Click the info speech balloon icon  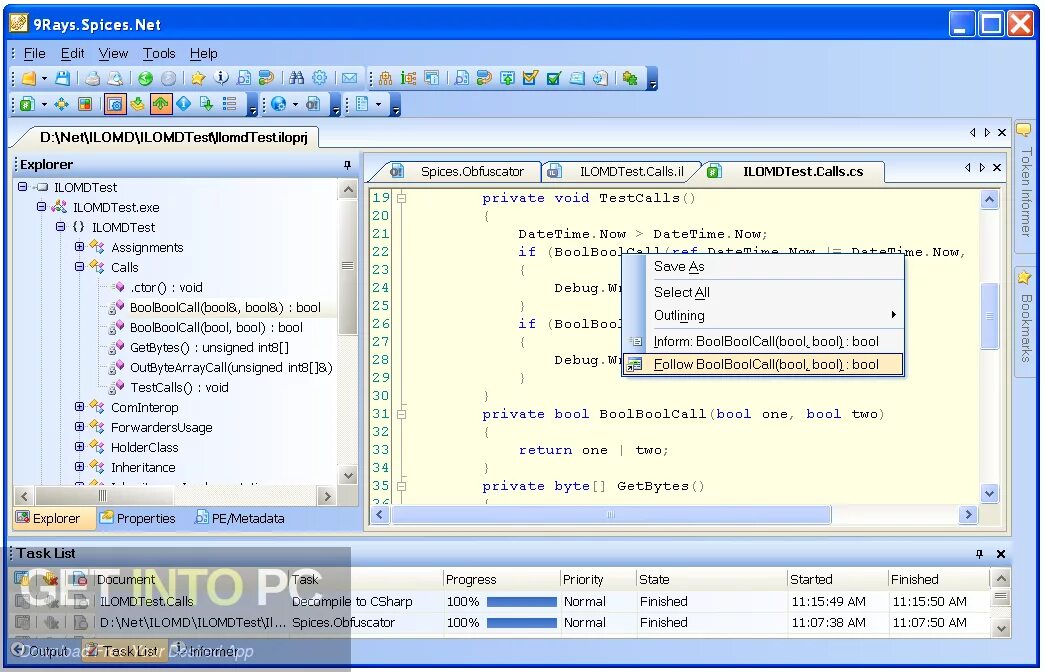(221, 79)
